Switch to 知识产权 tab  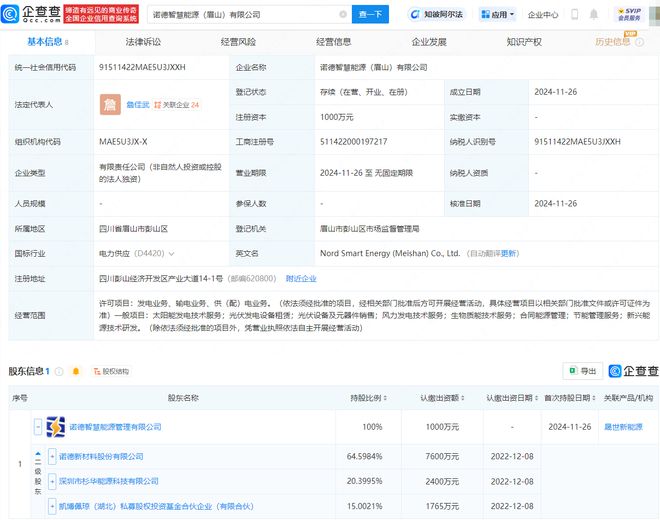point(524,42)
